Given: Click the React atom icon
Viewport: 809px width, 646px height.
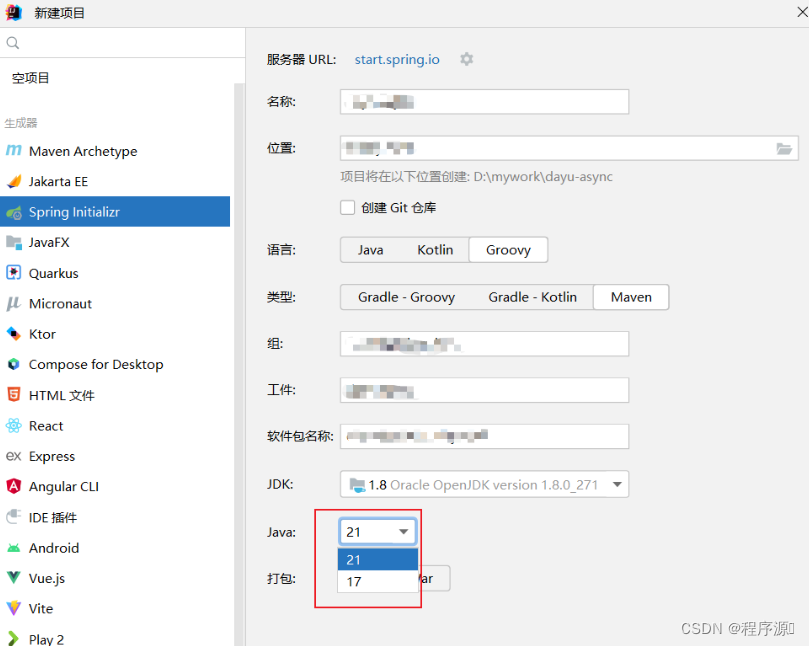Looking at the screenshot, I should pyautogui.click(x=14, y=426).
